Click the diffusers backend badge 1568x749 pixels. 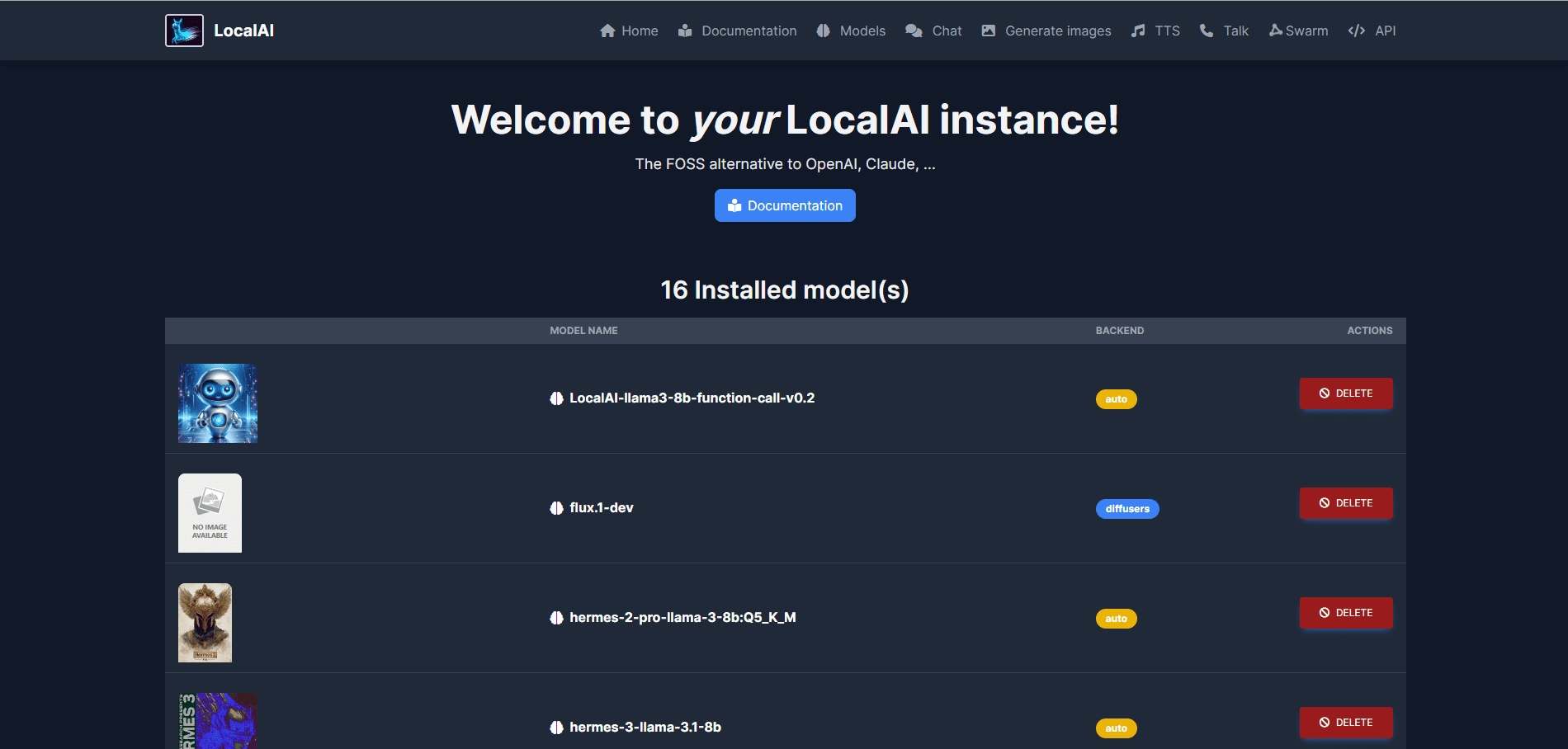click(1126, 509)
